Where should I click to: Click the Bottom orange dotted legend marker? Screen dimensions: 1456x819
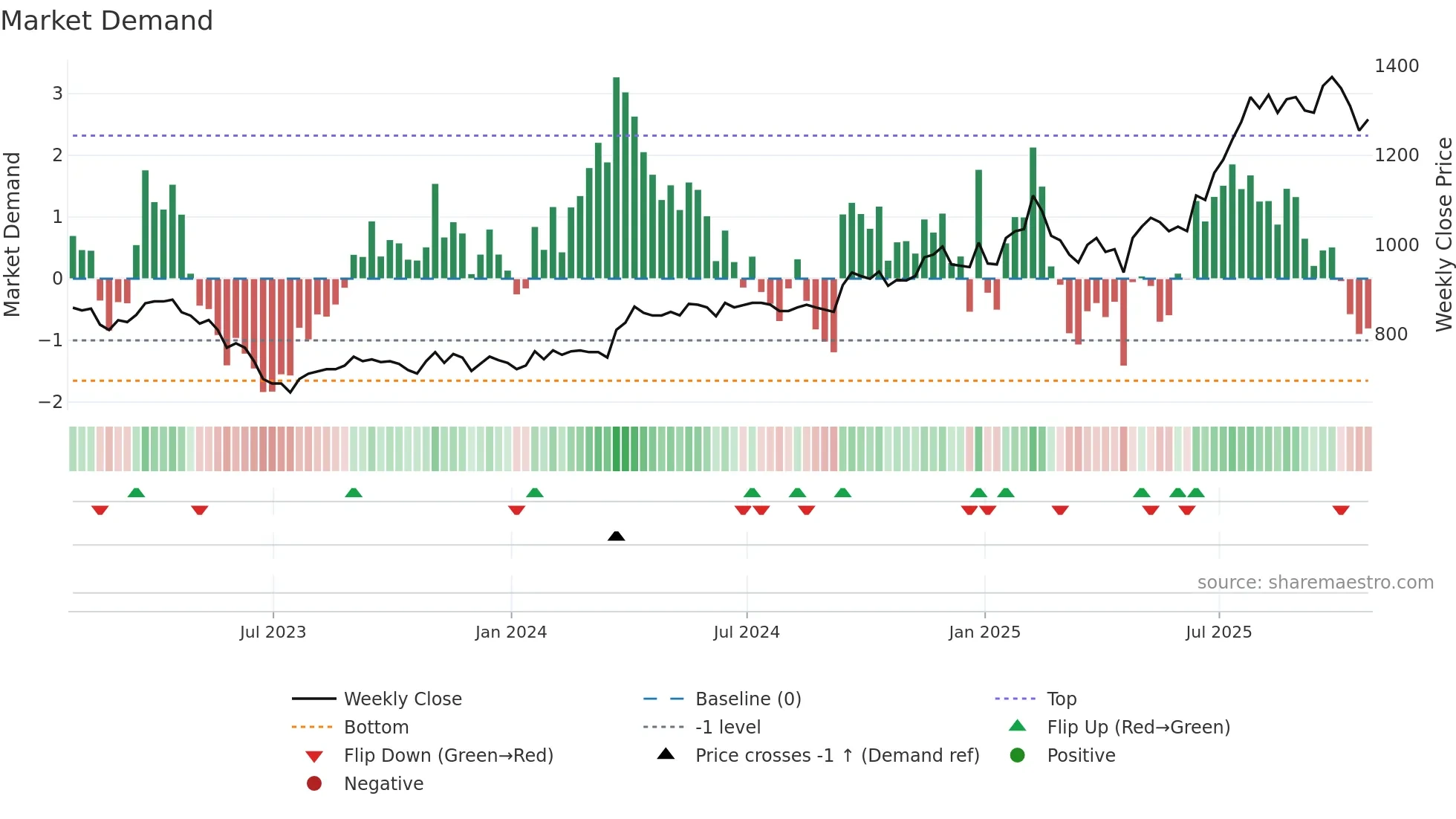(x=313, y=727)
